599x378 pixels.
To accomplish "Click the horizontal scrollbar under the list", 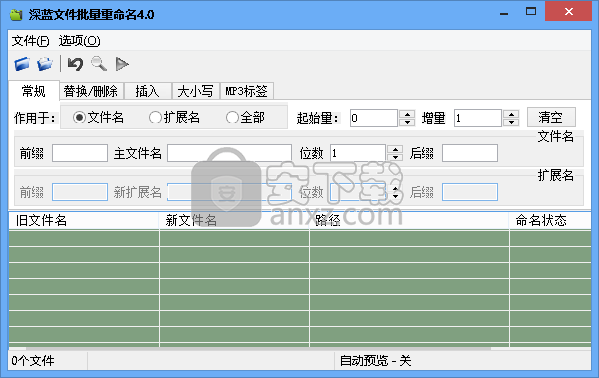I will (x=259, y=349).
